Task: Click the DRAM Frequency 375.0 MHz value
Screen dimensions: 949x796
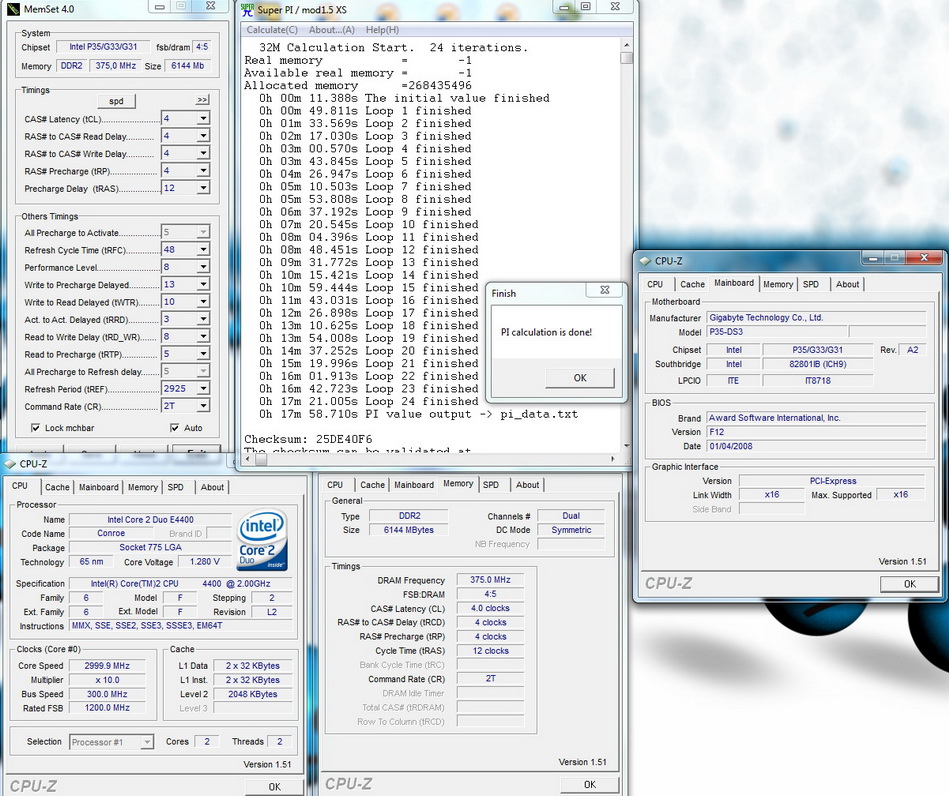Action: click(490, 580)
